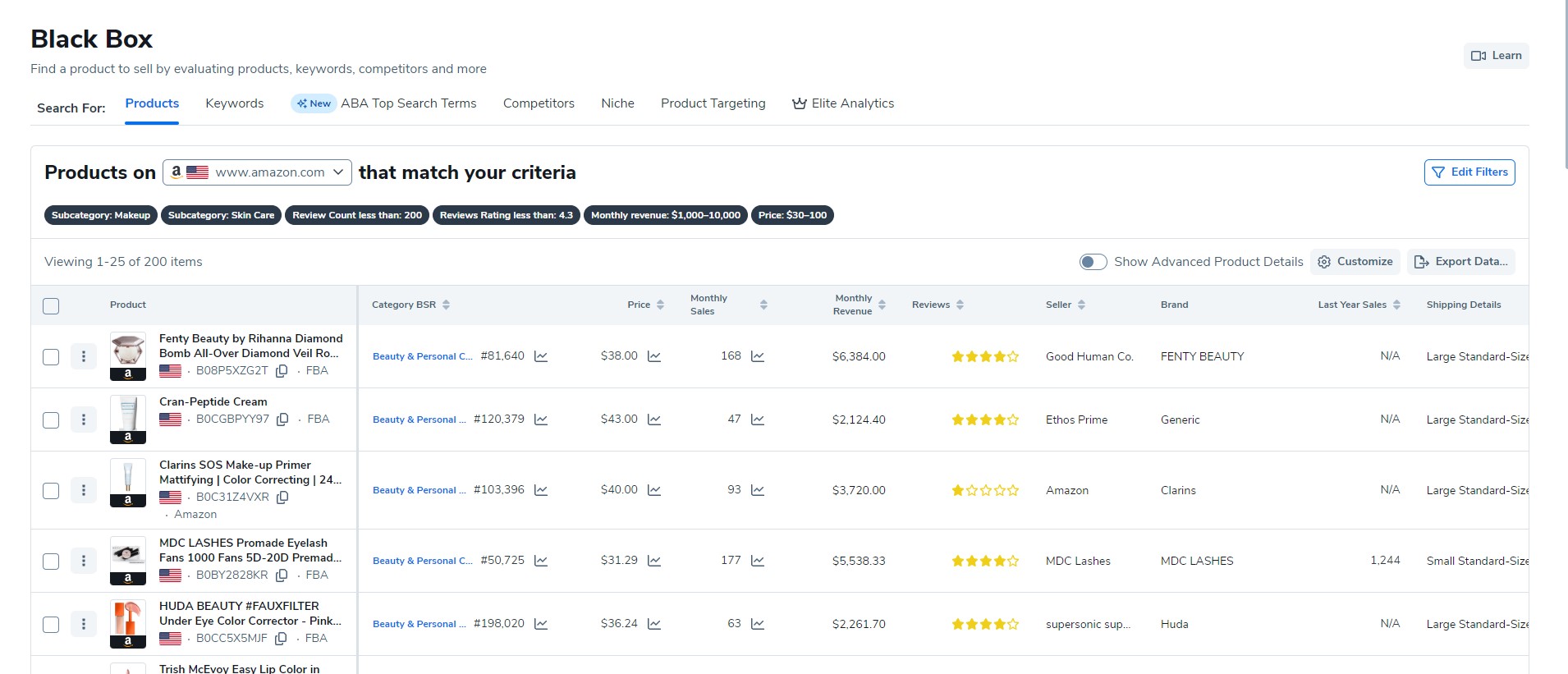Open the Customize columns button
Screen dimensions: 1568x674
click(1355, 262)
